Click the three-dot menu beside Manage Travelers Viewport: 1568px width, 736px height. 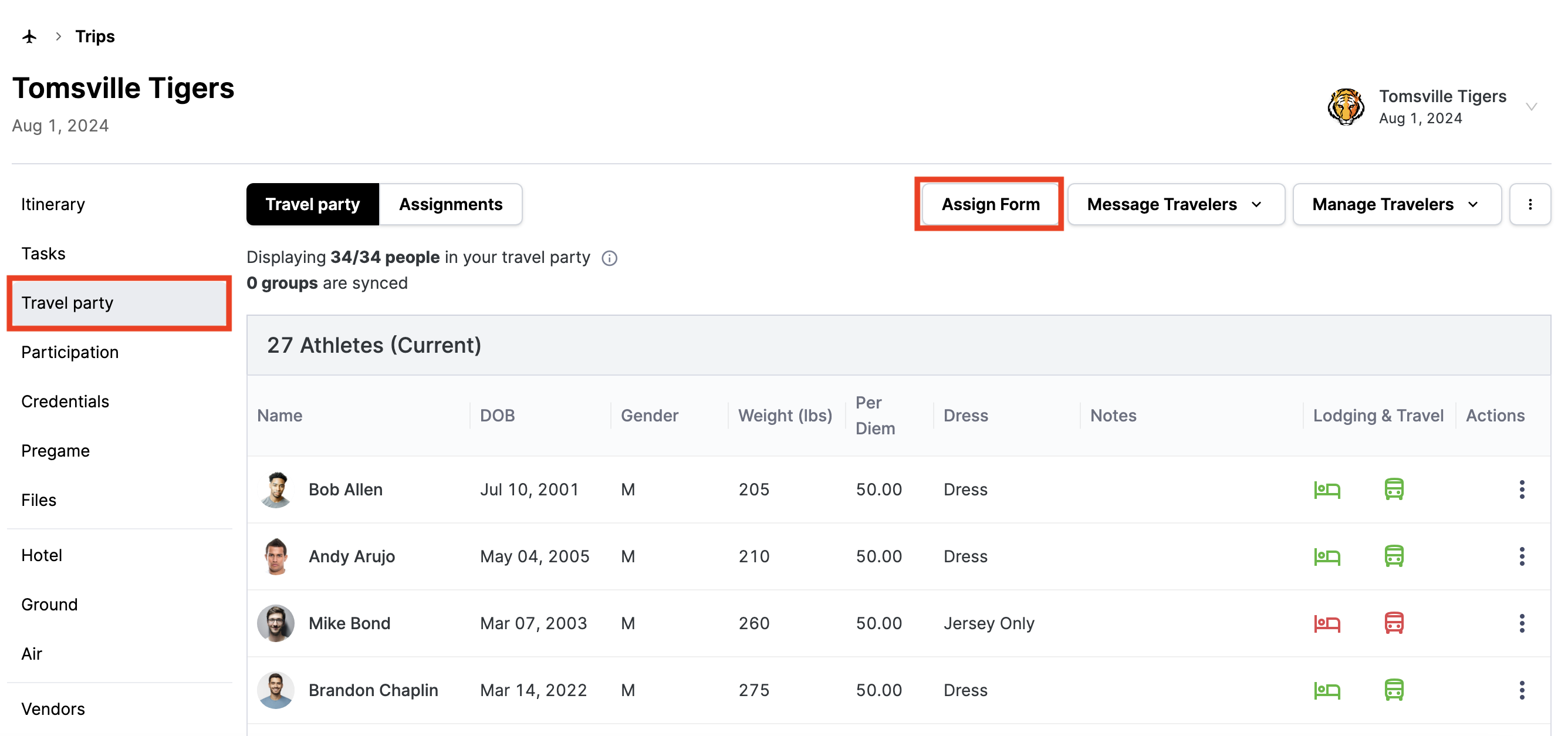(x=1530, y=204)
